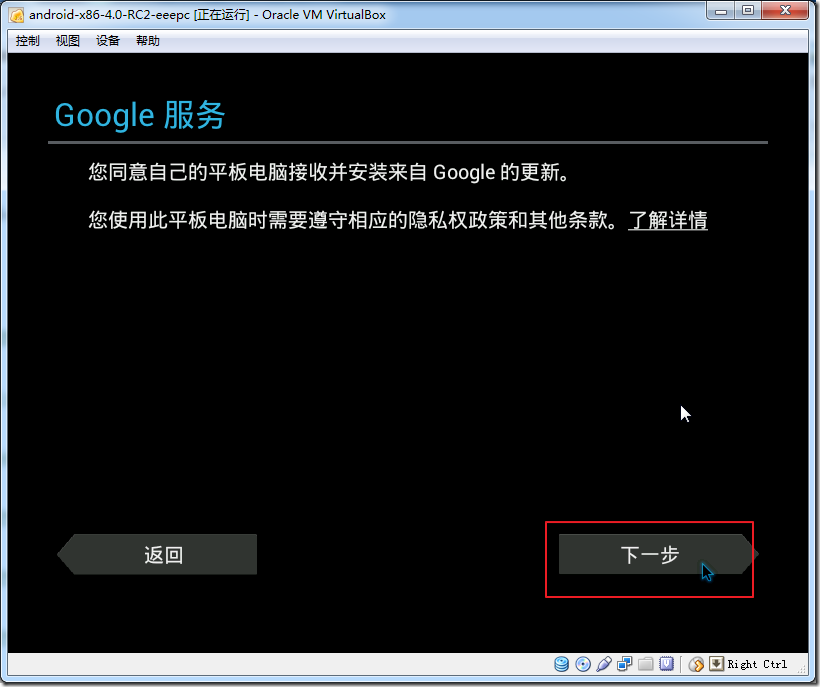This screenshot has width=820, height=687.
Task: Click the VirtualBox window title icon
Action: point(17,15)
